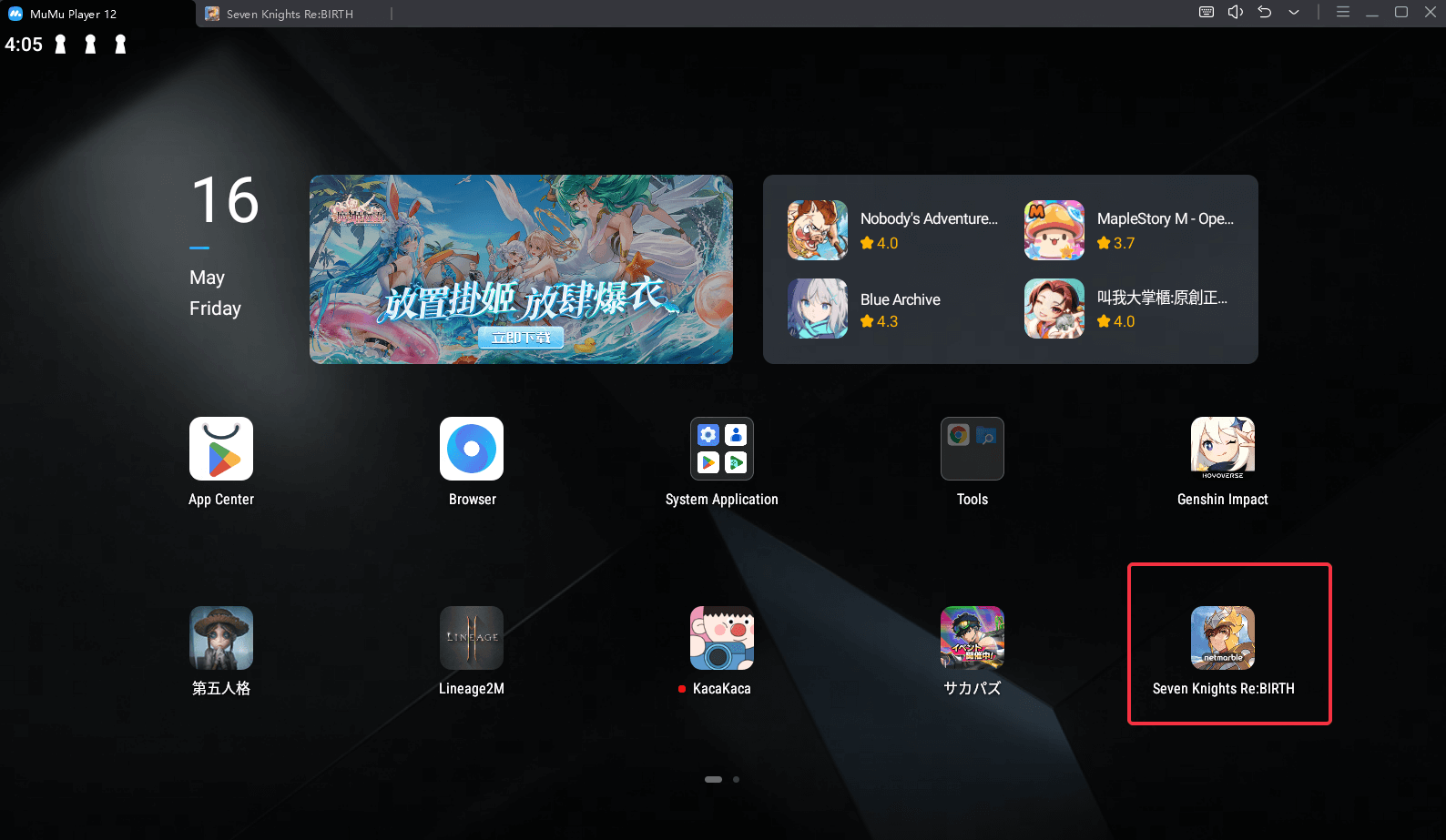The height and width of the screenshot is (840, 1446).
Task: Open MapleStory M recommended game icon
Action: coord(1054,230)
